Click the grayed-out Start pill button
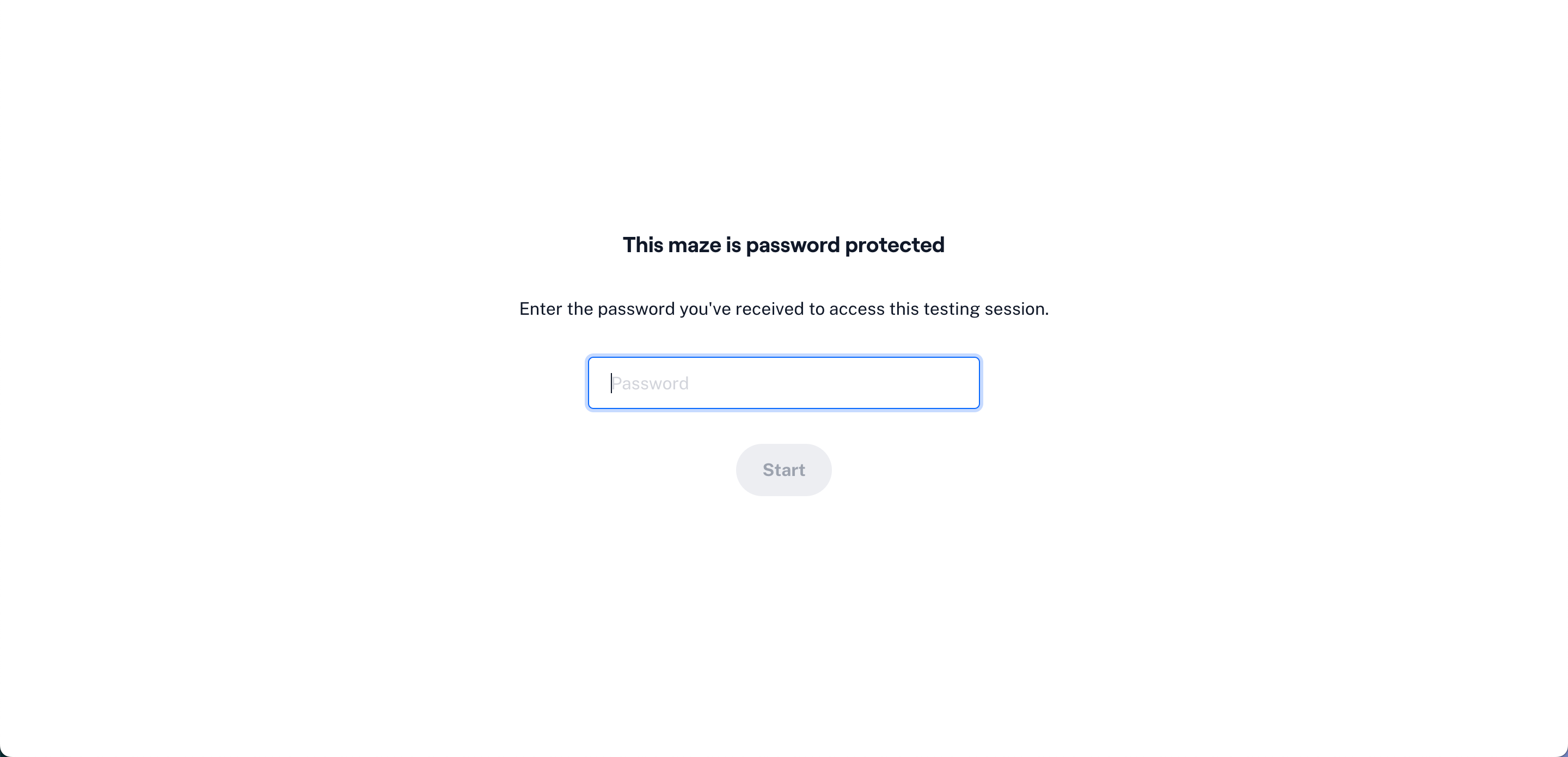The image size is (1568, 757). pyautogui.click(x=783, y=469)
